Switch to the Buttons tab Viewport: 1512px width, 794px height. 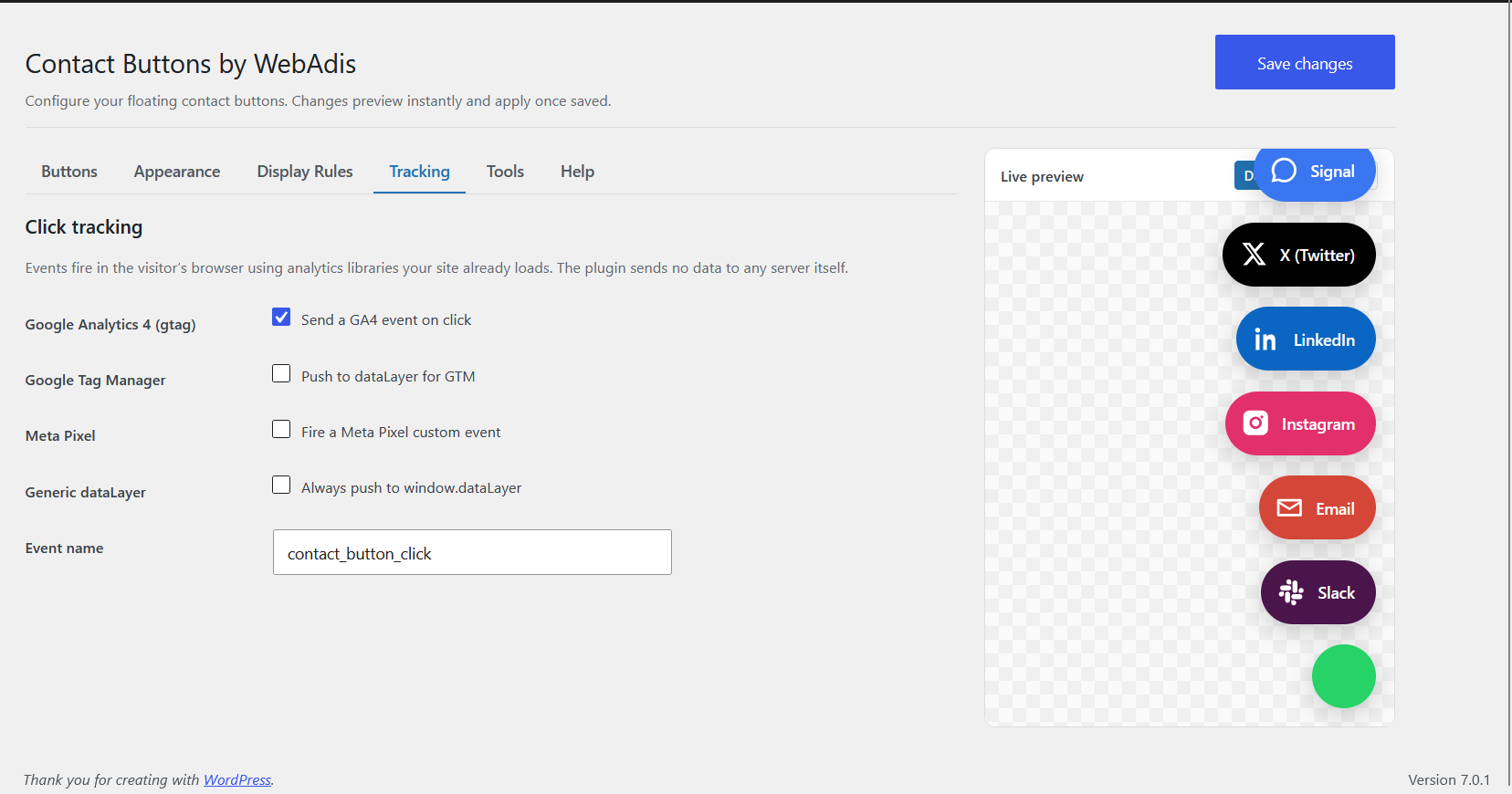(69, 172)
